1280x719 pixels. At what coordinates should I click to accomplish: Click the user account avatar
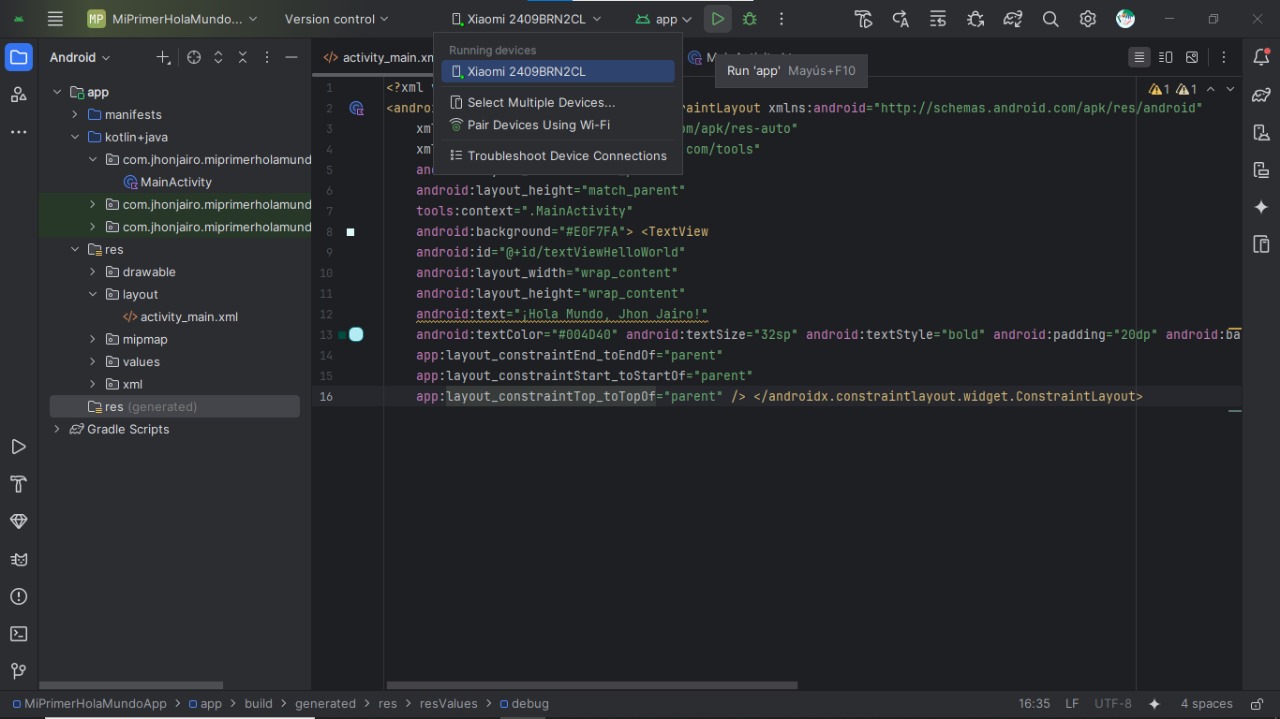point(1125,19)
